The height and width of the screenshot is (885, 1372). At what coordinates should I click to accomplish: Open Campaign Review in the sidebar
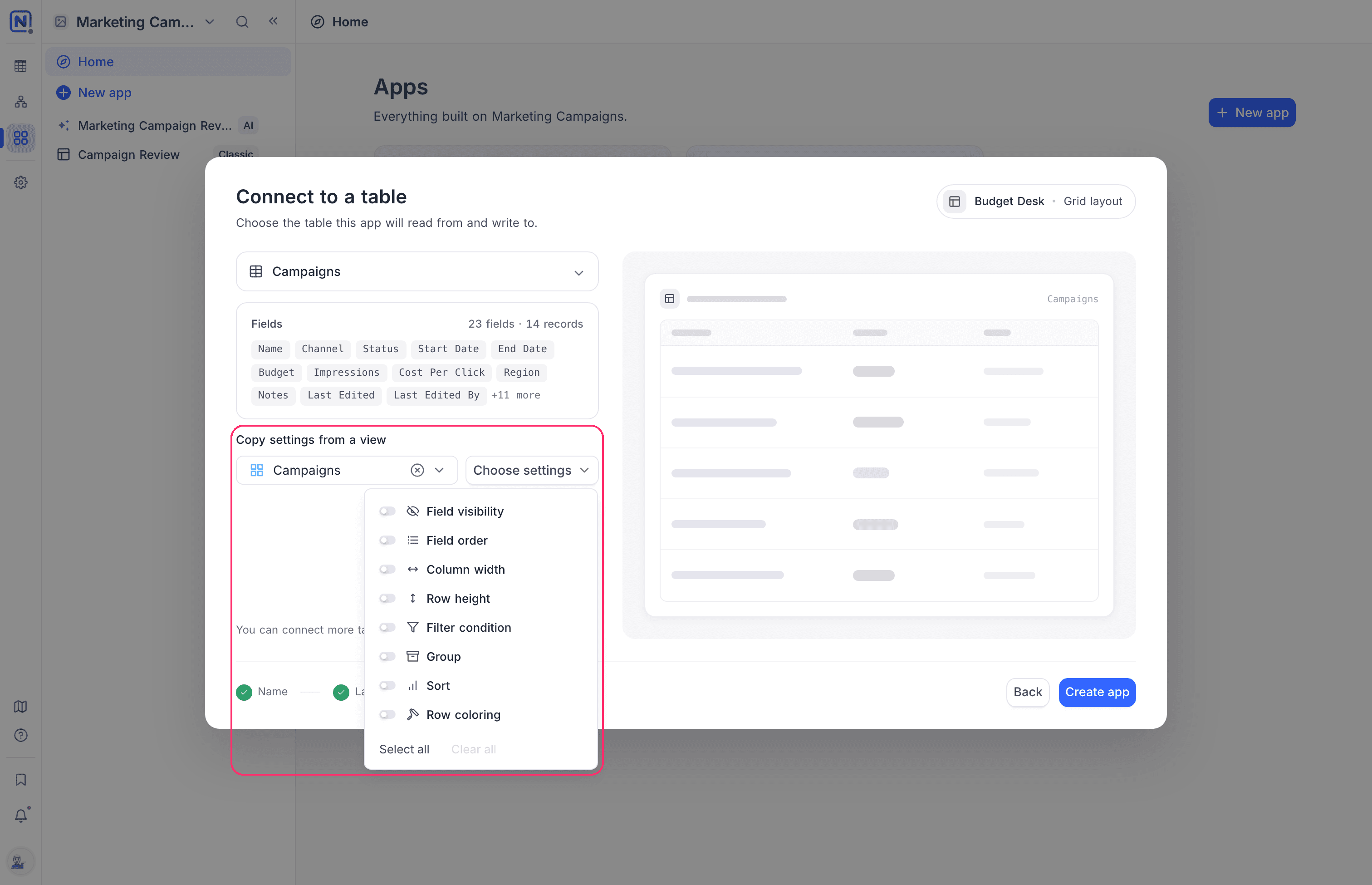tap(129, 155)
